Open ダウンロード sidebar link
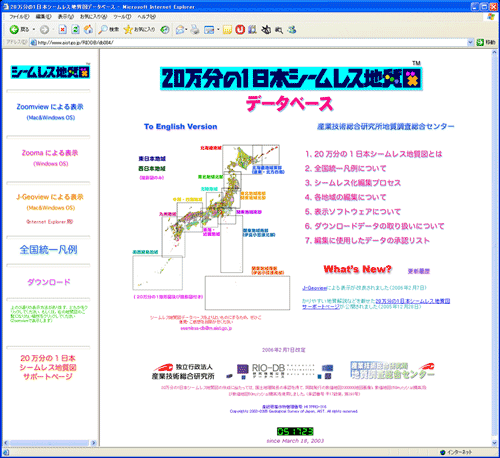Screen dimensions: 500x458 coord(49,282)
